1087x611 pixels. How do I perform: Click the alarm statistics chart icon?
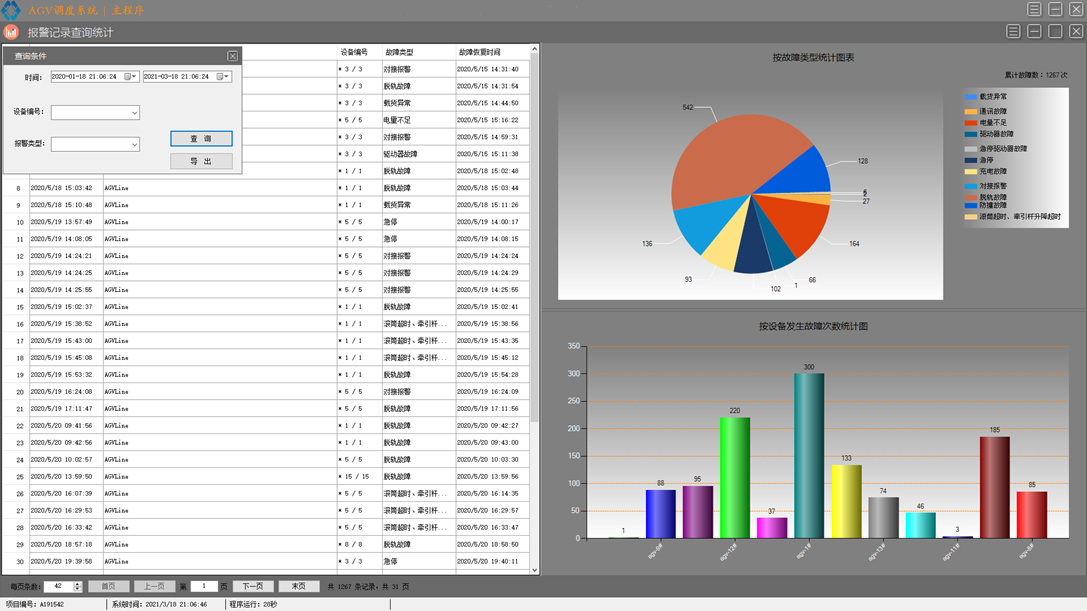pos(11,32)
